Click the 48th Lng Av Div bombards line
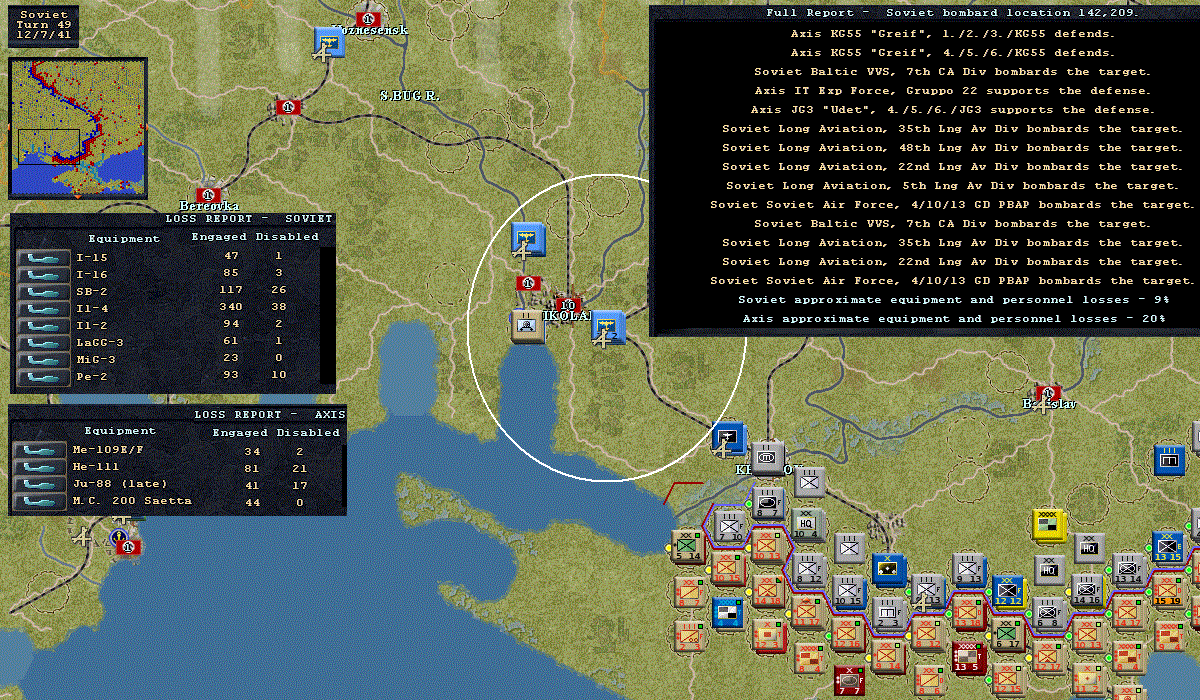The width and height of the screenshot is (1200, 700). pos(951,148)
